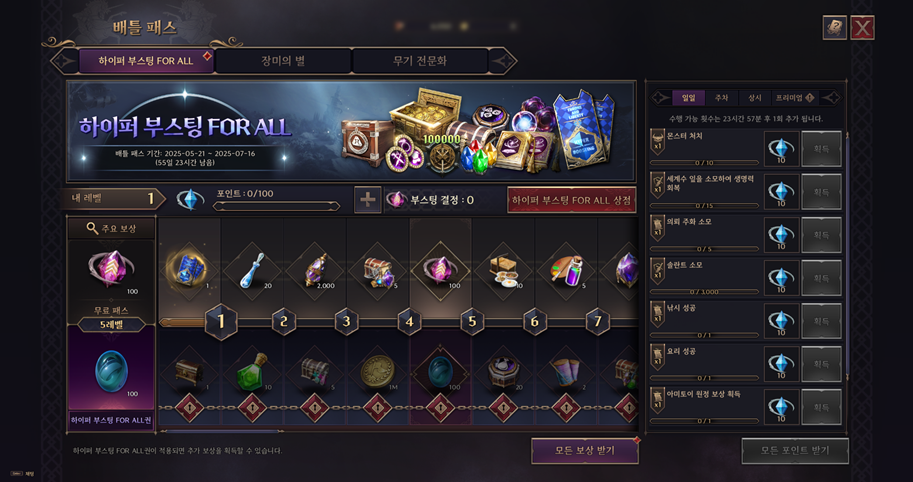This screenshot has width=913, height=482.
Task: Click the reward track horizontal scrollbar
Action: (221, 431)
